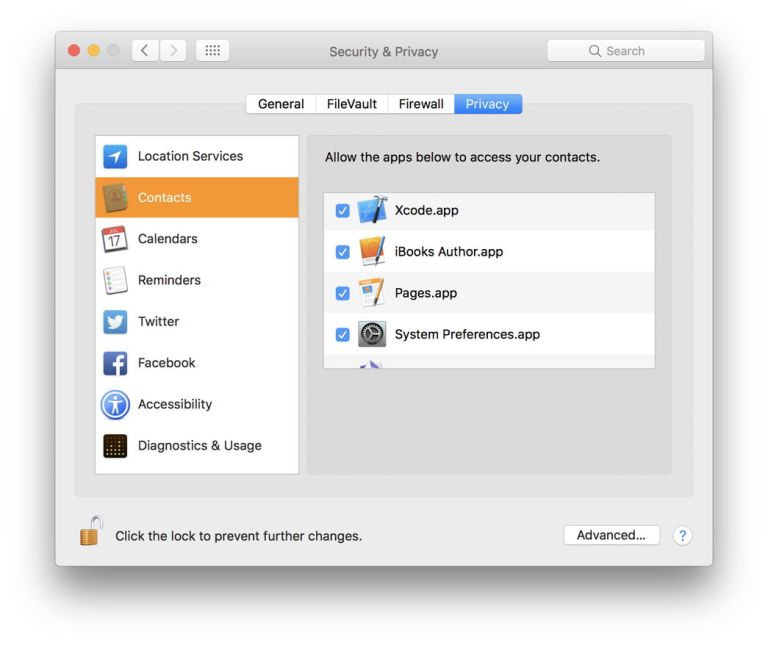This screenshot has height=645, width=768.
Task: Select the Contacts sidebar row
Action: pyautogui.click(x=197, y=197)
